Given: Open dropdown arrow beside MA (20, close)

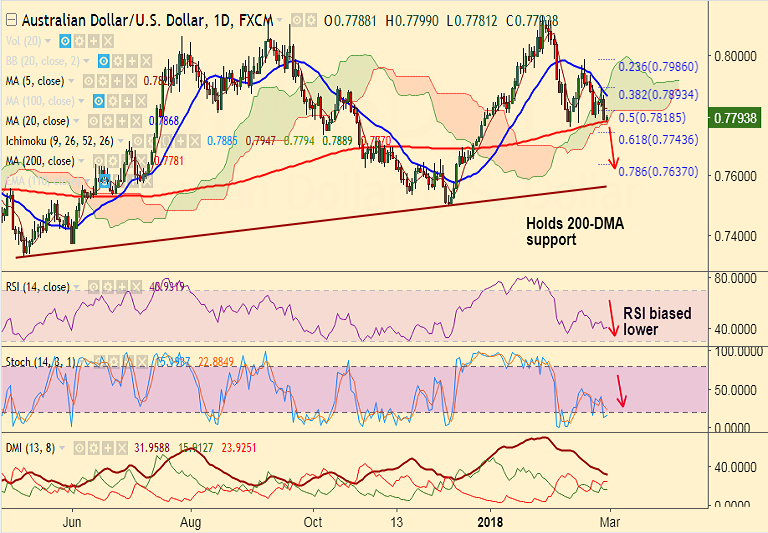Looking at the screenshot, I should pos(76,121).
